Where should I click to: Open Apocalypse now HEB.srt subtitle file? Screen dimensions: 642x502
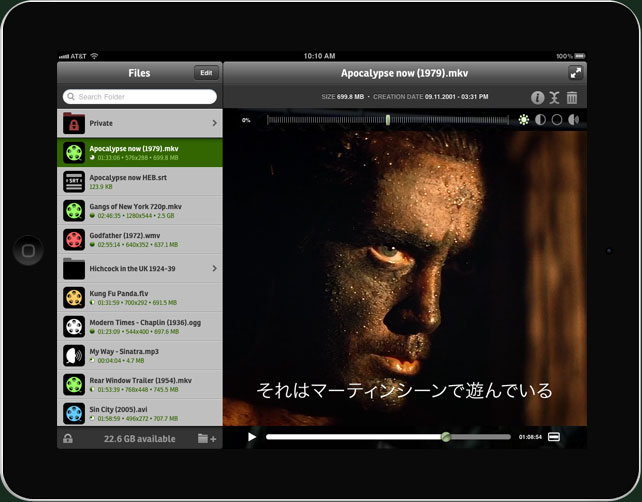coord(140,181)
